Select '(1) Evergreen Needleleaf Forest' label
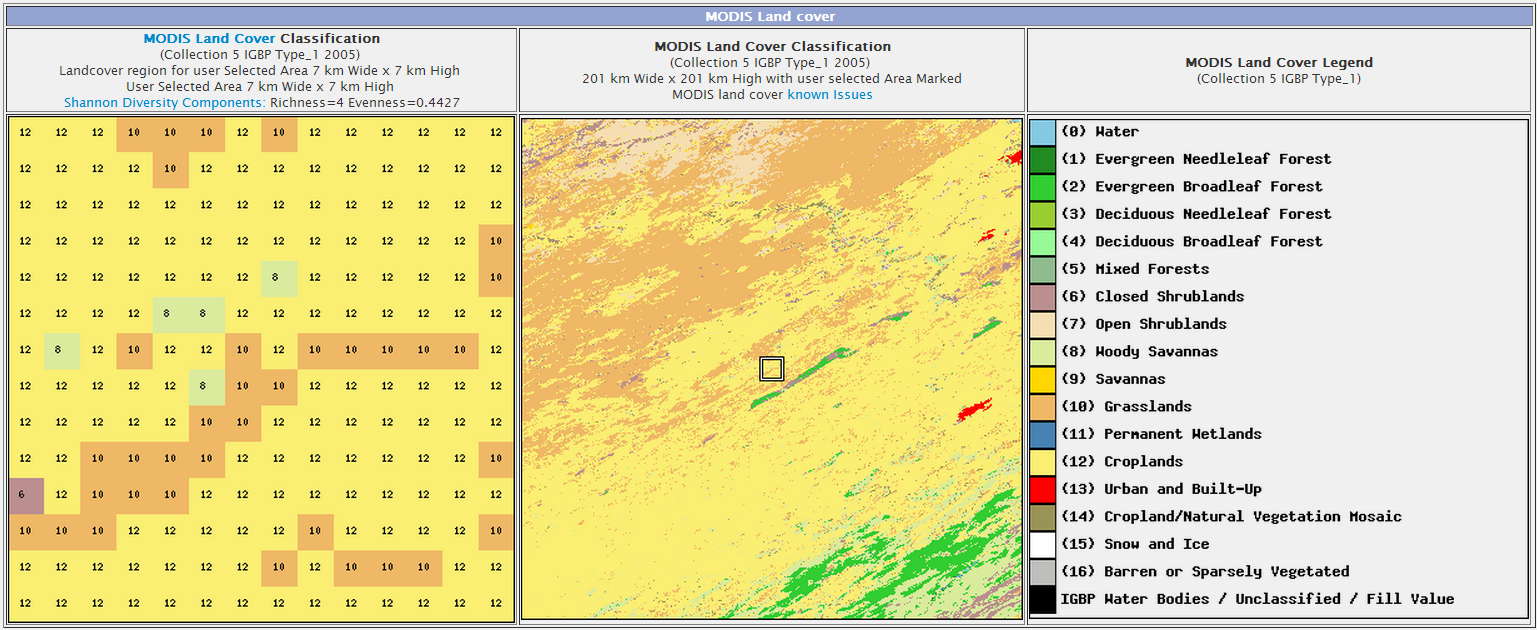 (1196, 159)
